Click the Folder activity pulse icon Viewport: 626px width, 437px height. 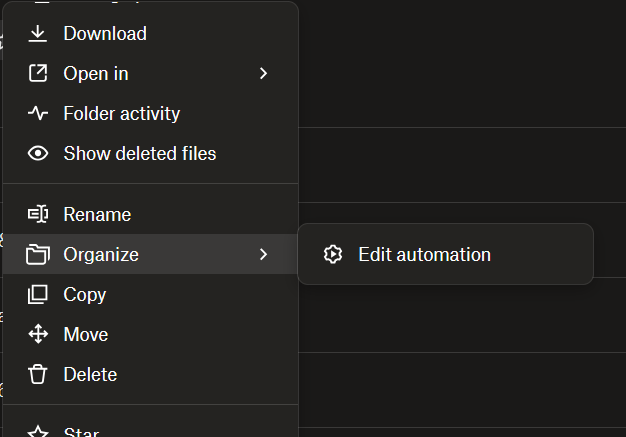38,114
